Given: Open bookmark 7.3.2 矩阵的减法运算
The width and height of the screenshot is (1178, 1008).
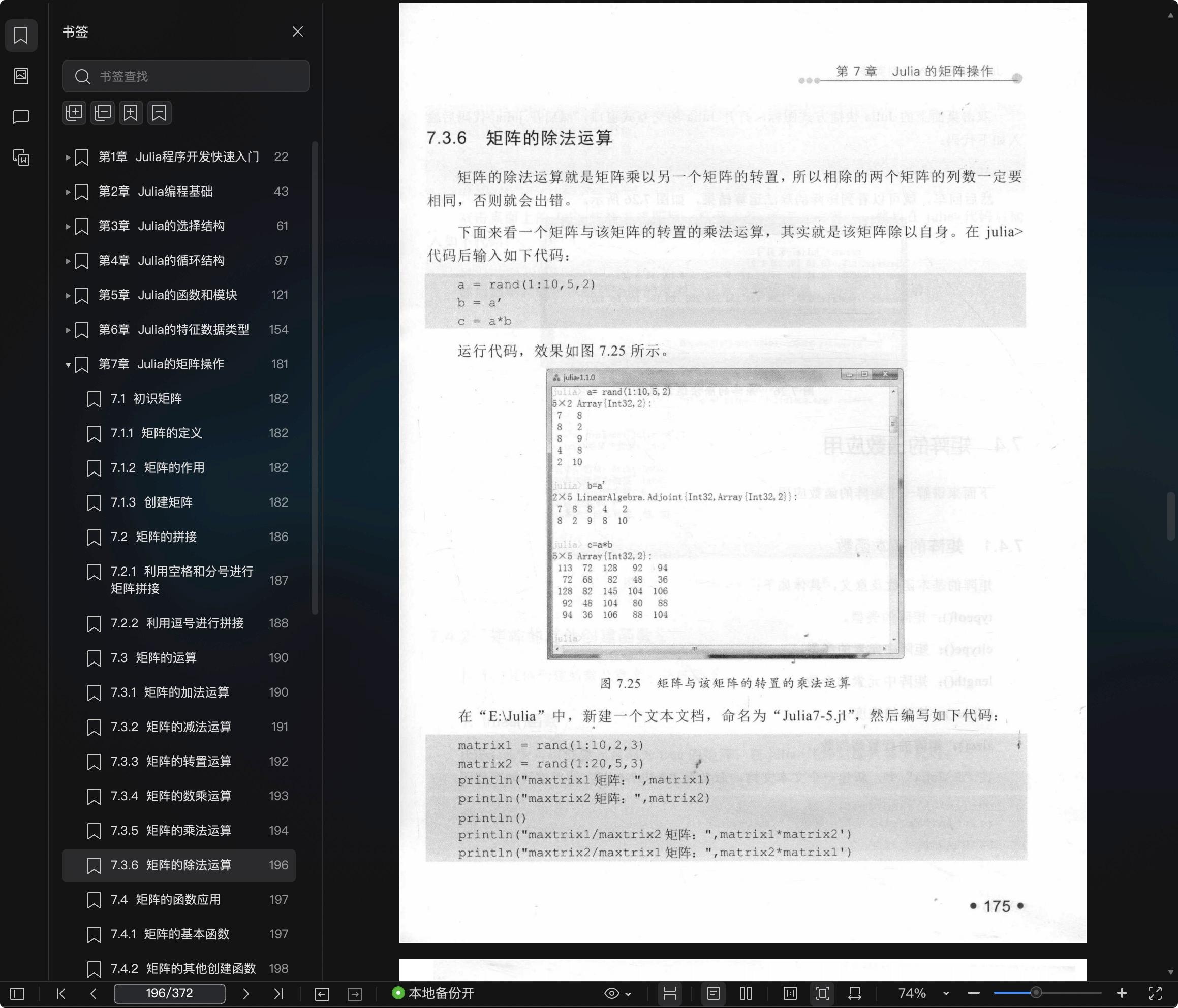Looking at the screenshot, I should (x=178, y=727).
